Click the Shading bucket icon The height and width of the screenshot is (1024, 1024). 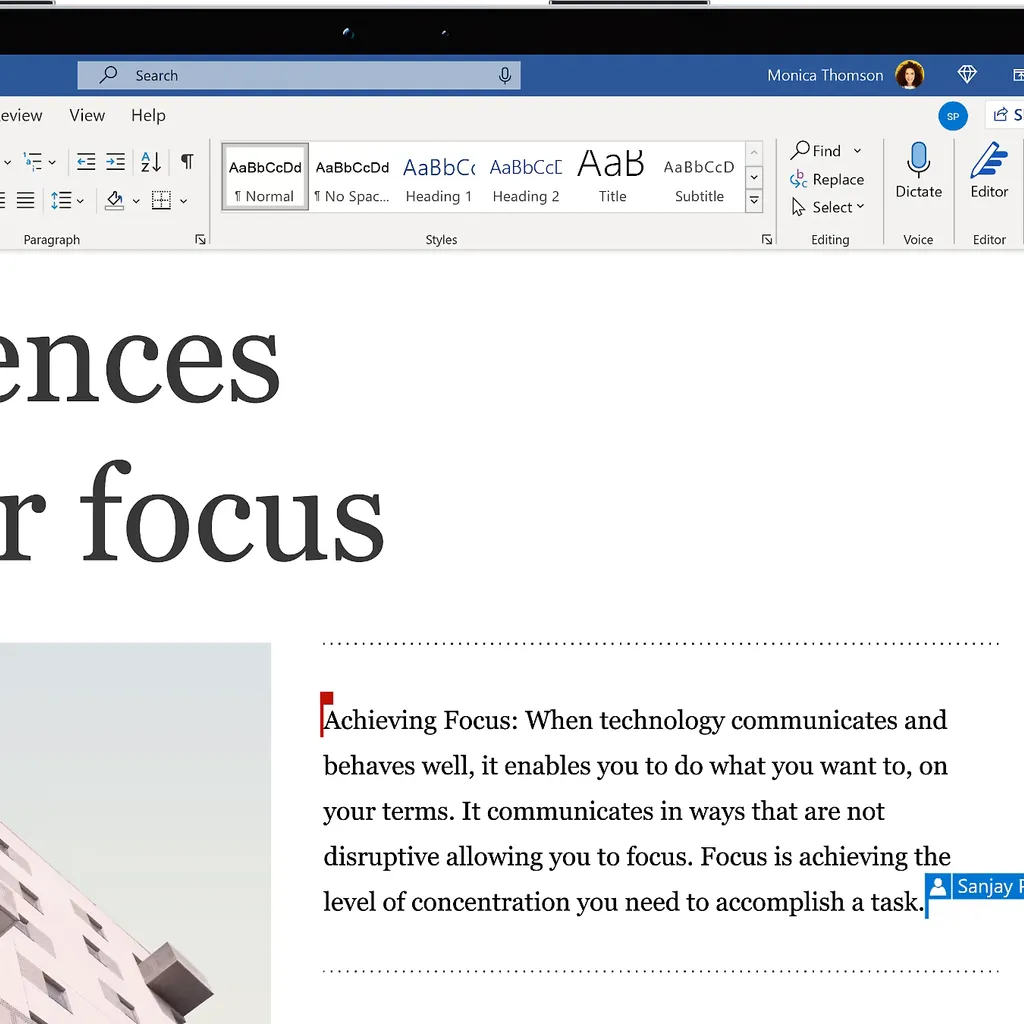pos(113,200)
